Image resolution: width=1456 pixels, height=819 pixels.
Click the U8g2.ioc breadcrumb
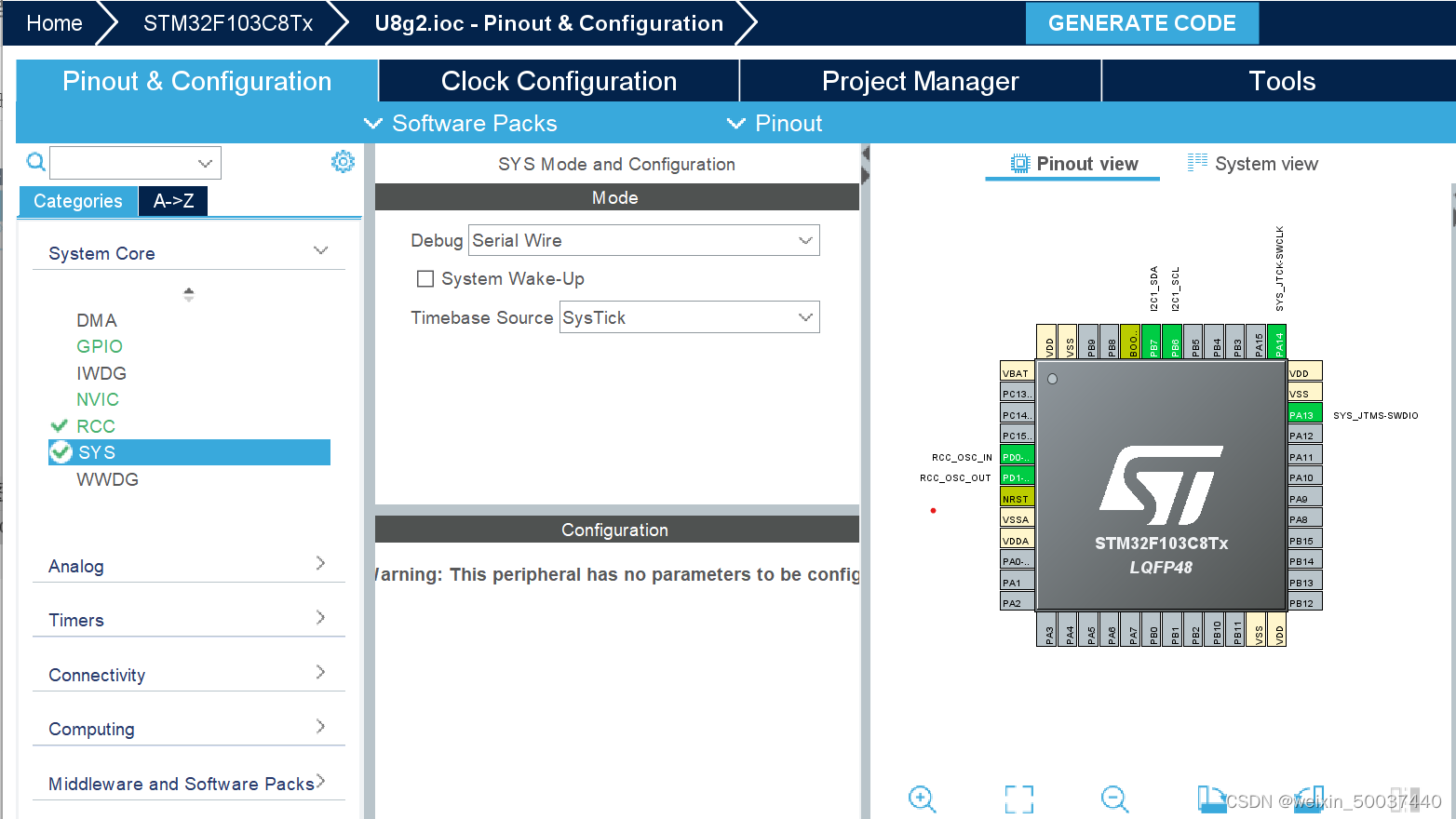click(548, 23)
